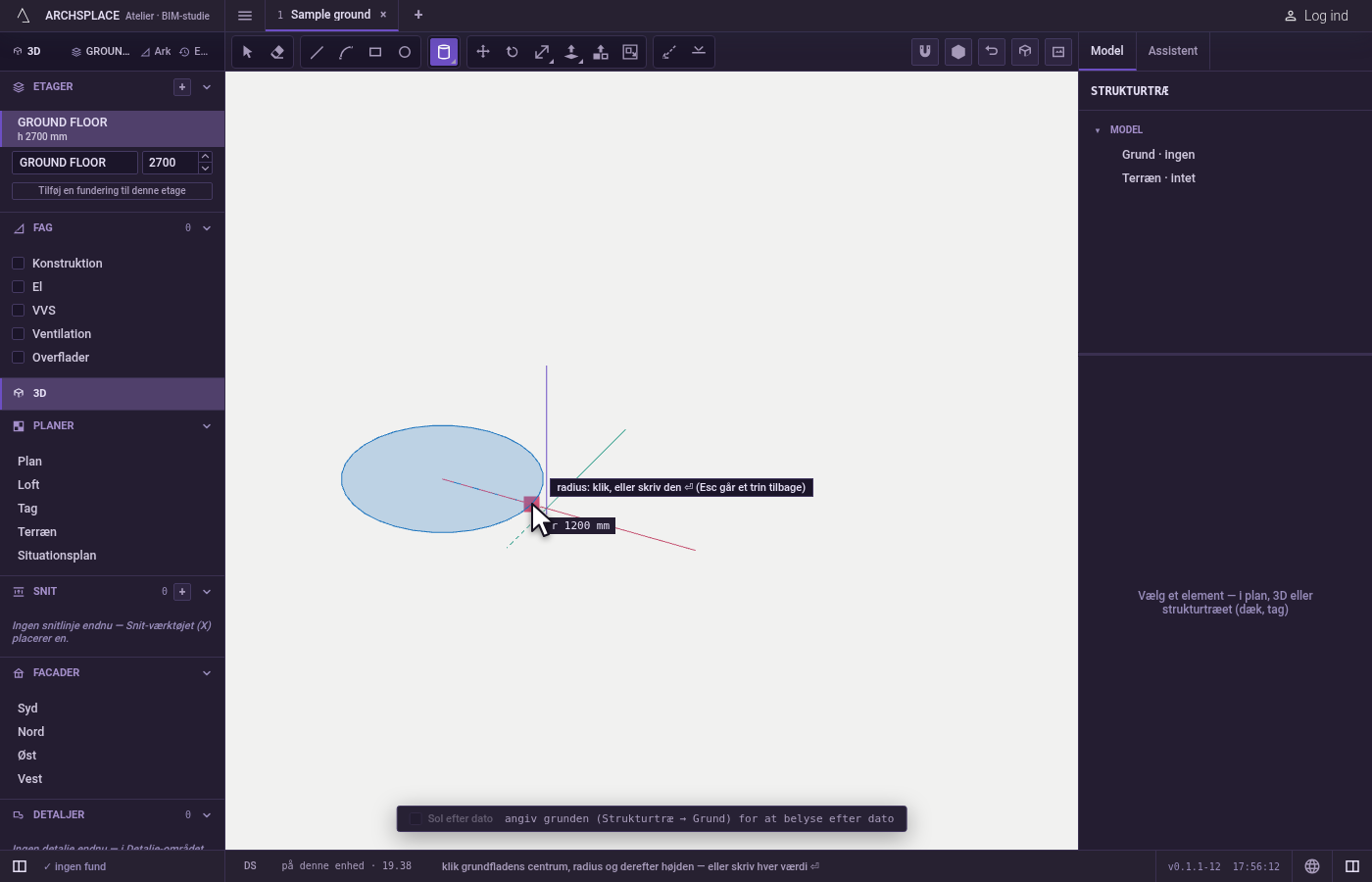Viewport: 1372px width, 882px height.
Task: Toggle the Sol efter dato checkbox
Action: tap(416, 819)
